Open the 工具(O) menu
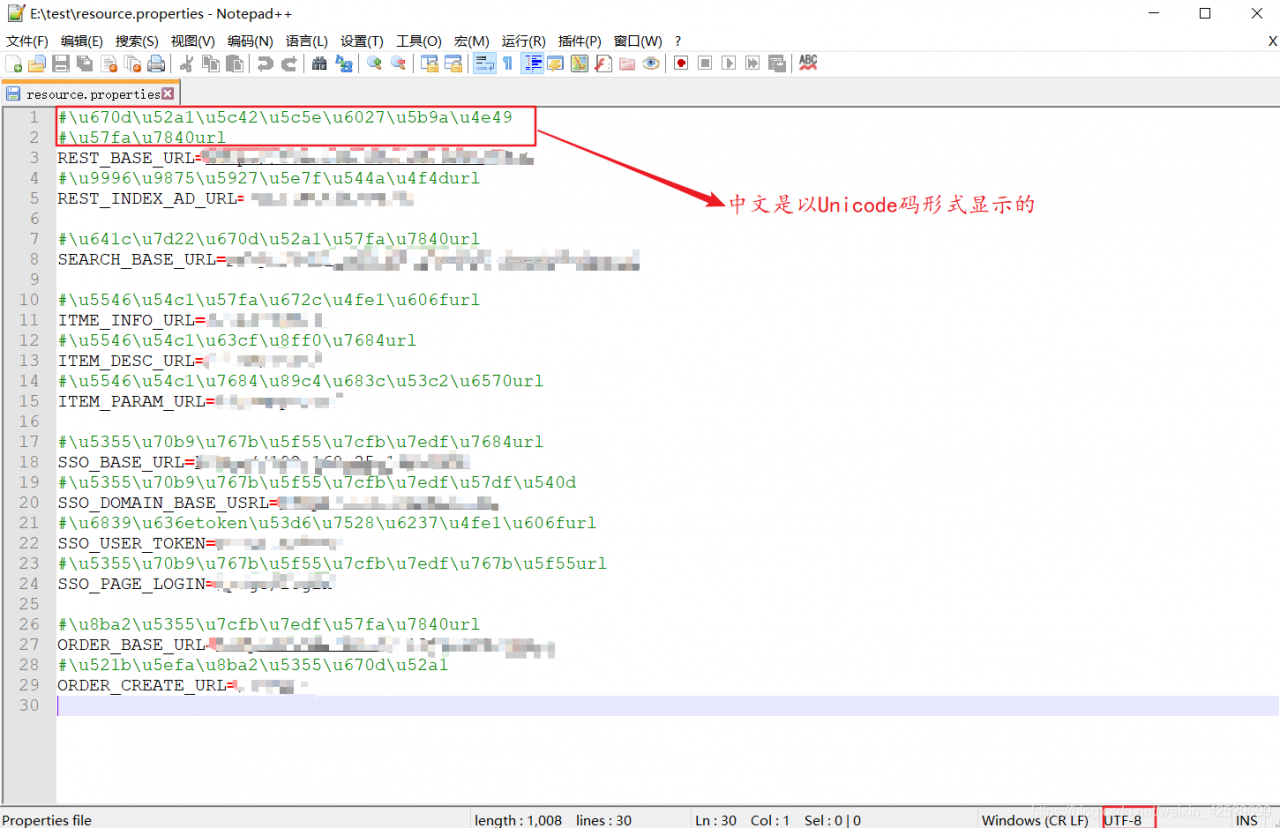1280x828 pixels. (419, 41)
